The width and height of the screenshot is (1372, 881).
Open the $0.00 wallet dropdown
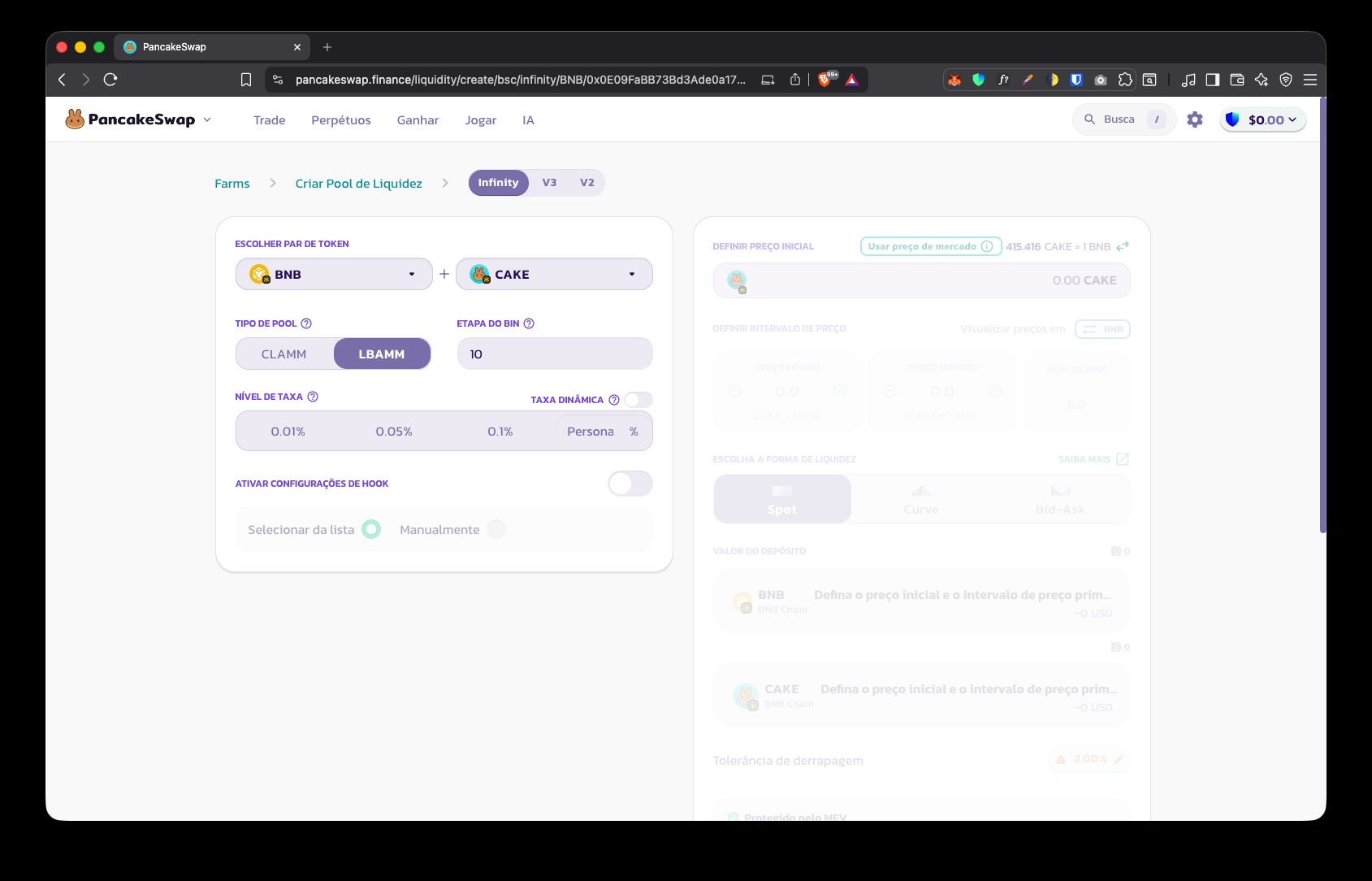pos(1263,119)
